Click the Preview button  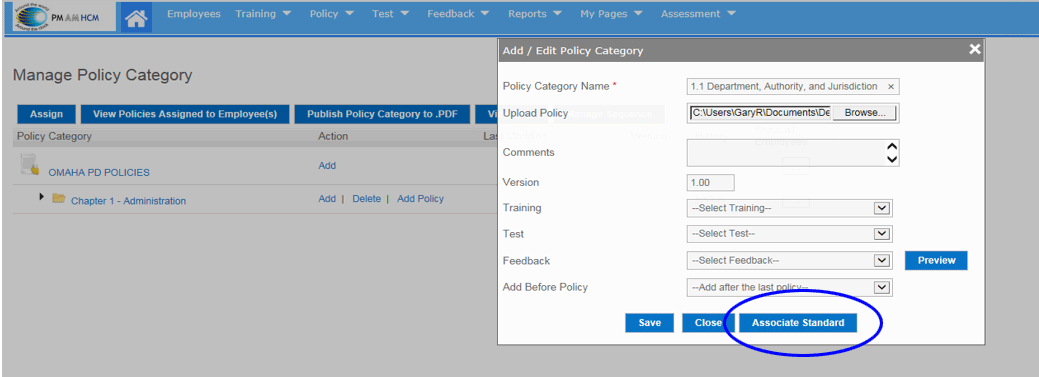(x=936, y=260)
